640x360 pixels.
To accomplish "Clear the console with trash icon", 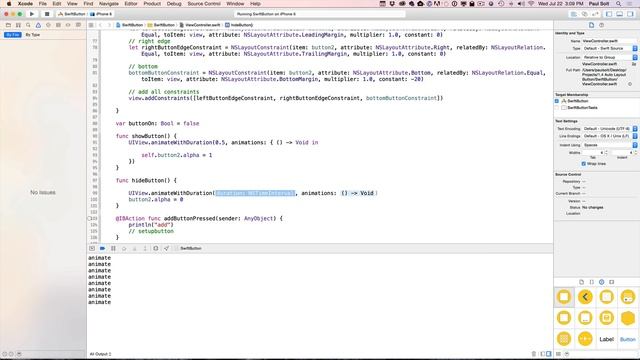I will 533,354.
